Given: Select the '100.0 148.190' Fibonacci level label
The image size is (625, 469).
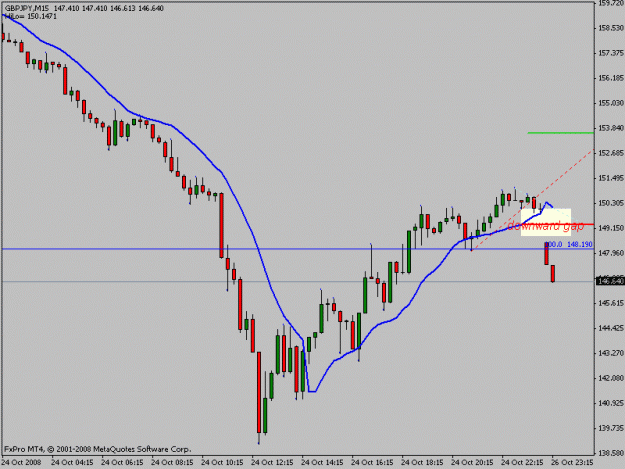Looking at the screenshot, I should coord(569,244).
